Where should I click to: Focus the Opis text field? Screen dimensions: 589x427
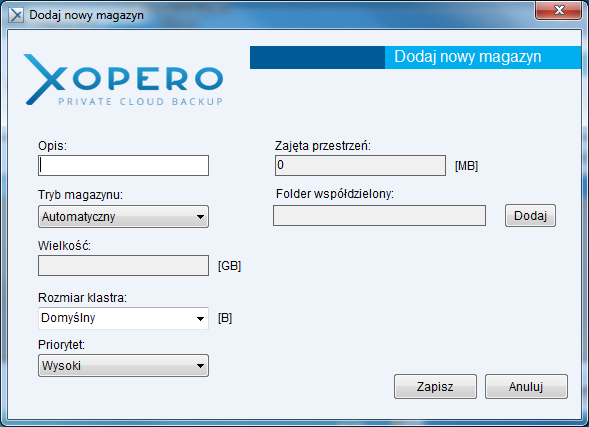click(123, 166)
